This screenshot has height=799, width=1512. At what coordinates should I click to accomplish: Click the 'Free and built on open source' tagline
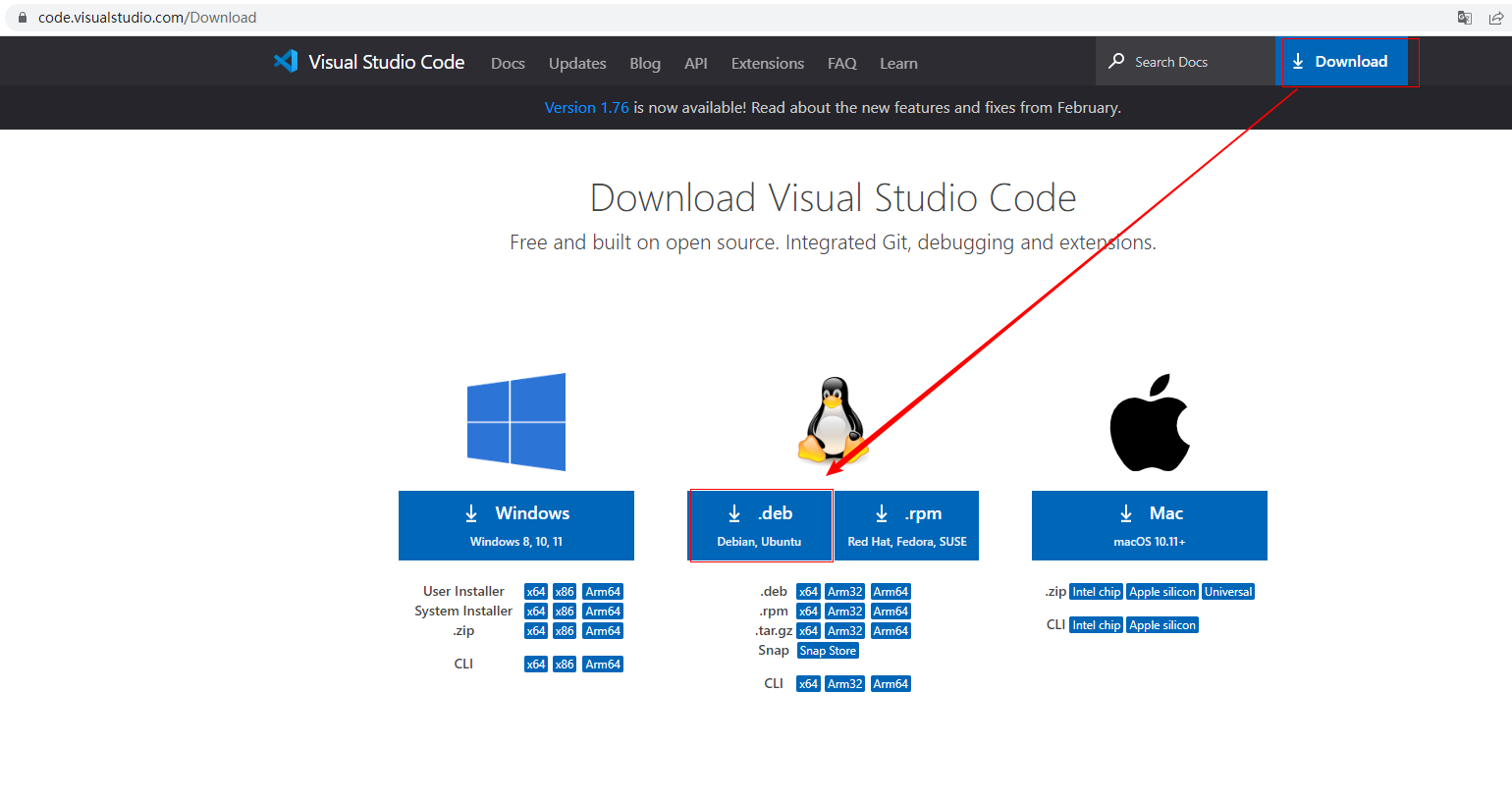pyautogui.click(x=833, y=242)
